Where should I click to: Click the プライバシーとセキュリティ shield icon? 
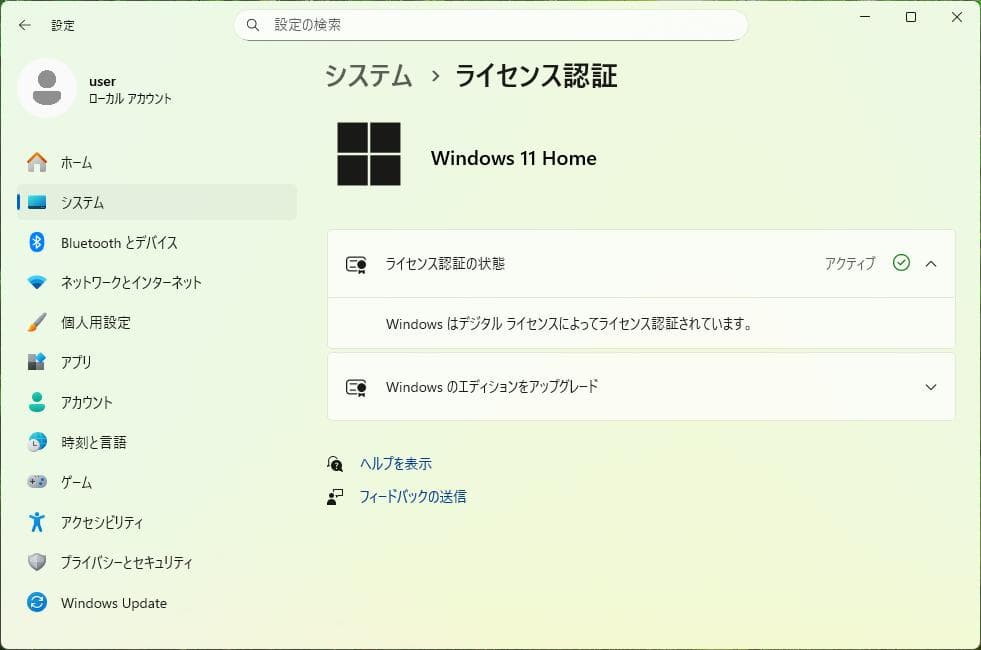pyautogui.click(x=37, y=562)
